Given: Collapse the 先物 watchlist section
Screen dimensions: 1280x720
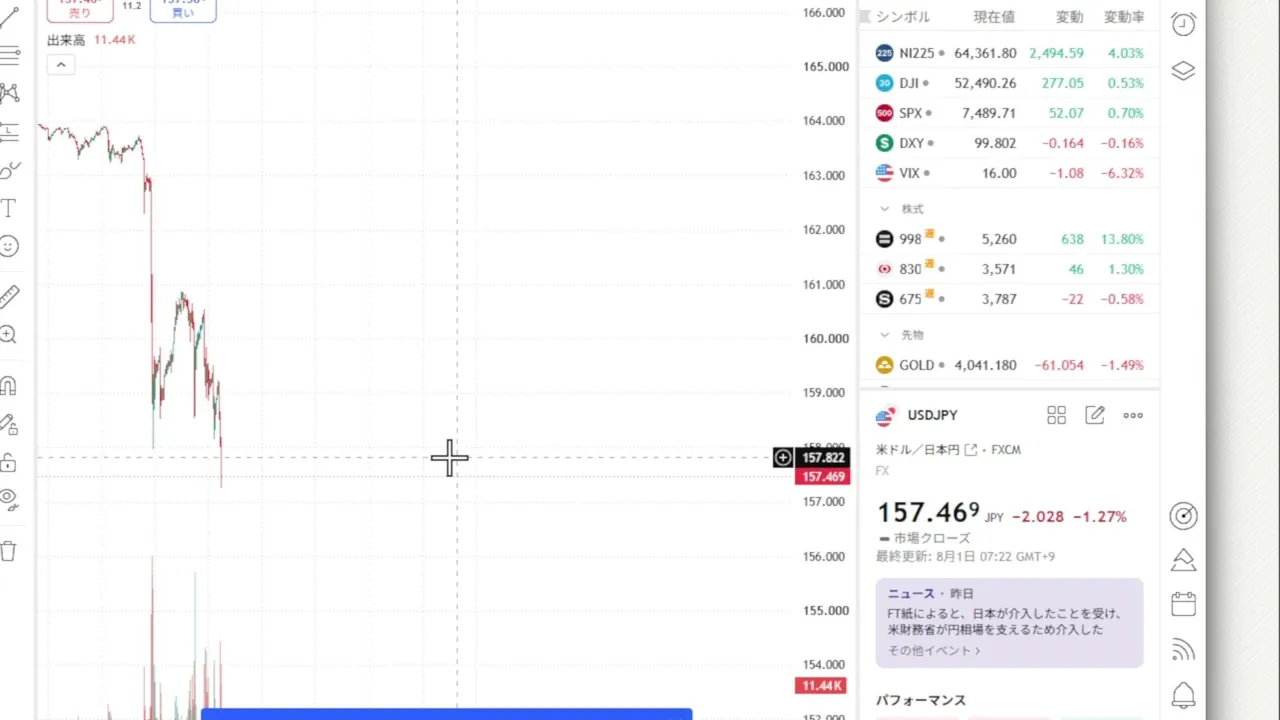Looking at the screenshot, I should (884, 335).
